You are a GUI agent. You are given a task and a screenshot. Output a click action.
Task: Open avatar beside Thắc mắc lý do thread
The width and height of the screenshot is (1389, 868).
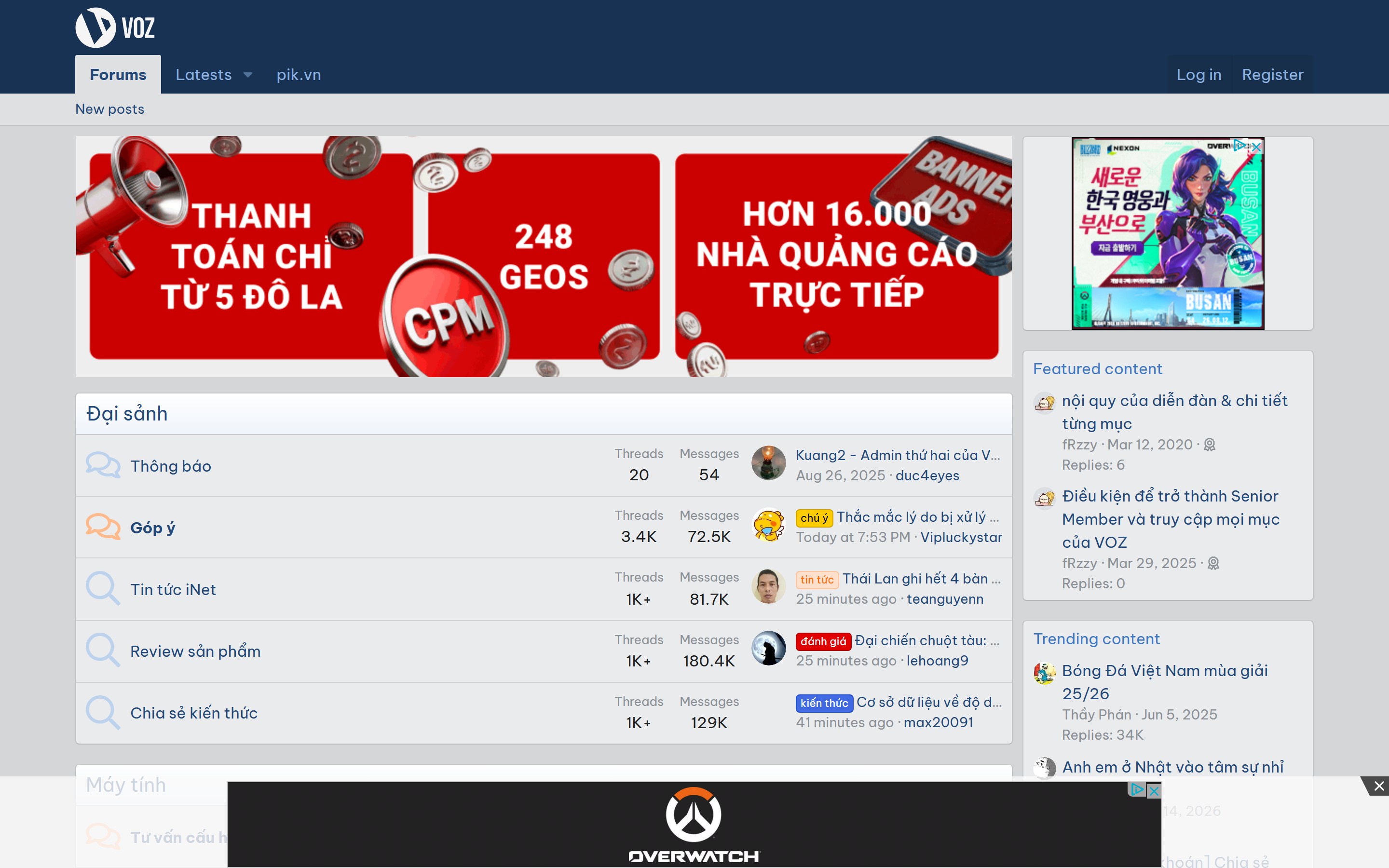[769, 525]
